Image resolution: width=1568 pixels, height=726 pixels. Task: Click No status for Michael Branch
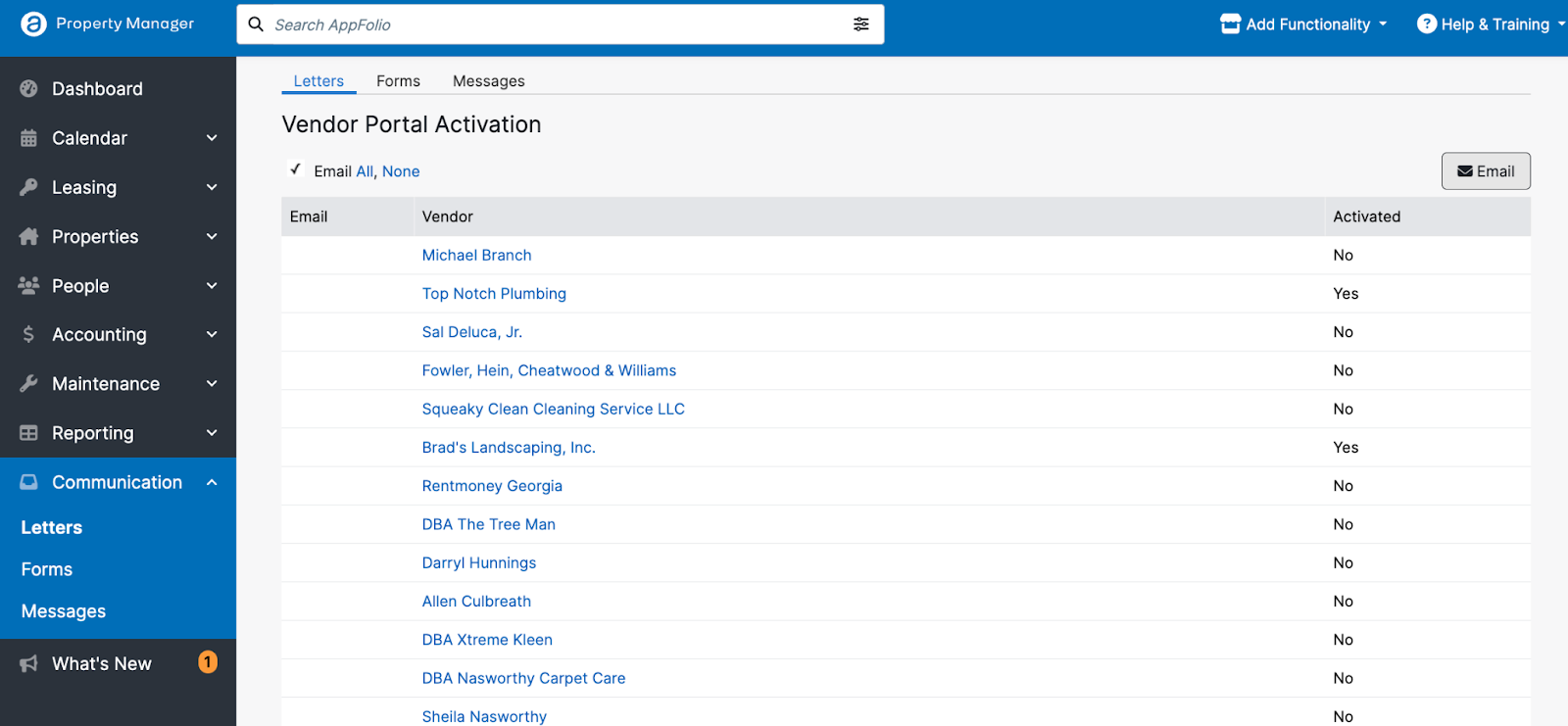tap(1343, 255)
